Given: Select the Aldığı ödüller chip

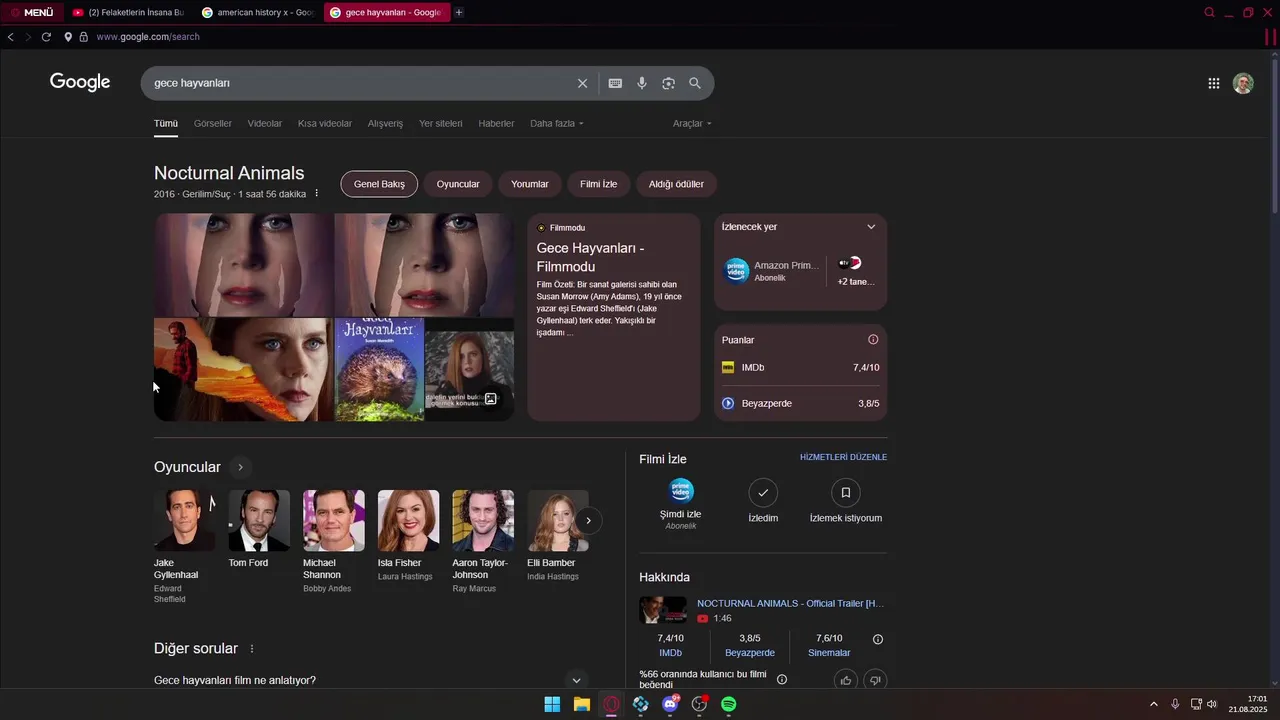Looking at the screenshot, I should point(676,184).
